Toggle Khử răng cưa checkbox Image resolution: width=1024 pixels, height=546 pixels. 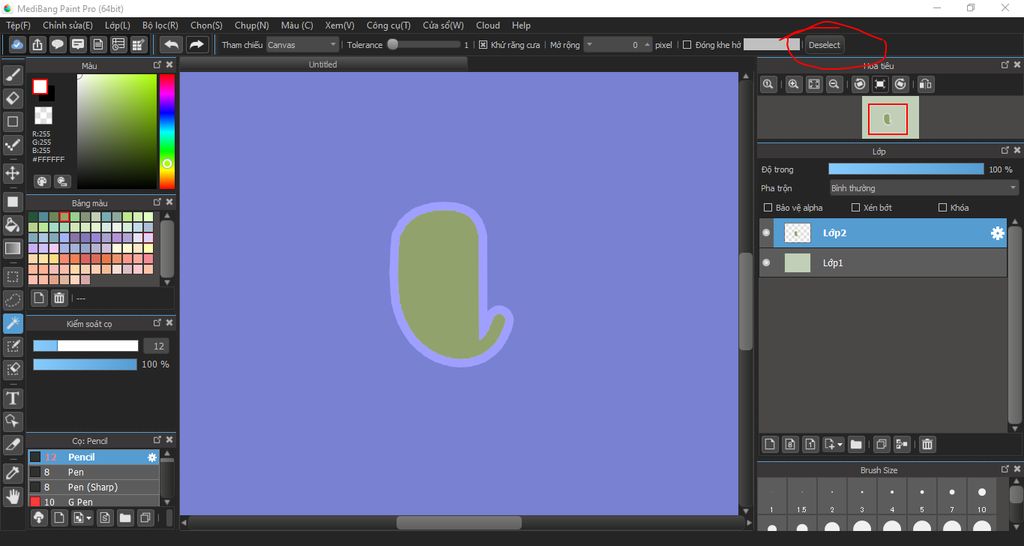483,45
